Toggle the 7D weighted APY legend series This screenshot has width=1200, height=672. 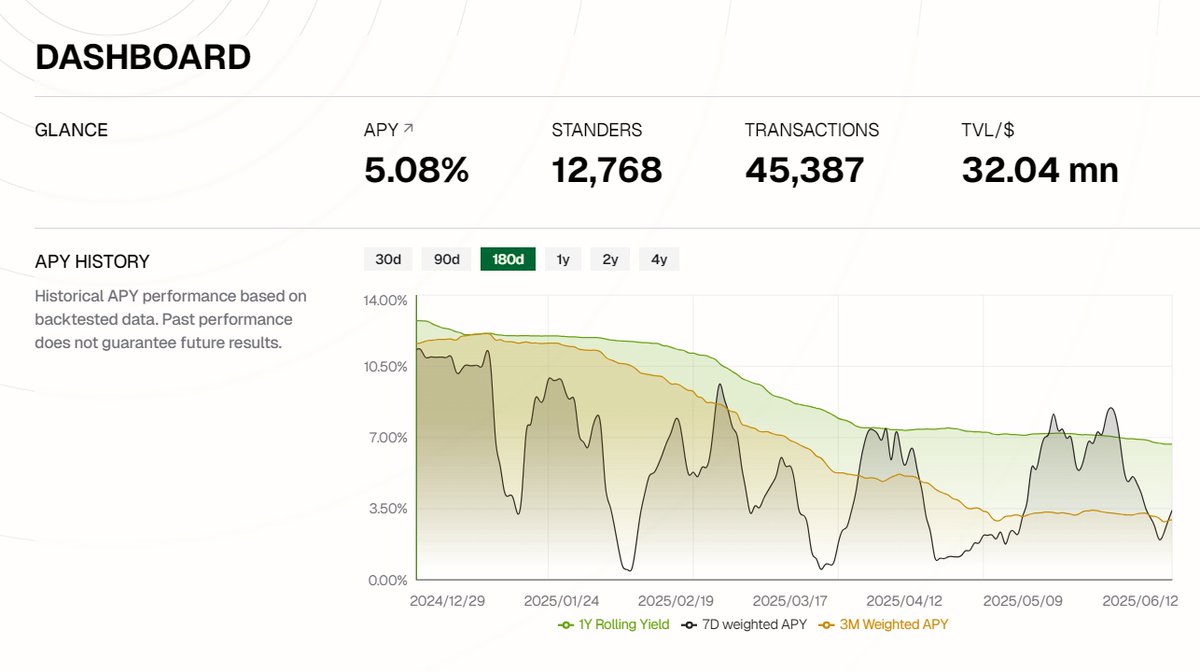coord(745,624)
